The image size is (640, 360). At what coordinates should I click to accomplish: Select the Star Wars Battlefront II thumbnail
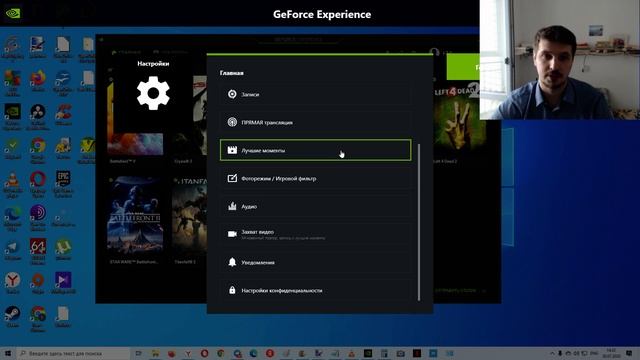[x=135, y=216]
